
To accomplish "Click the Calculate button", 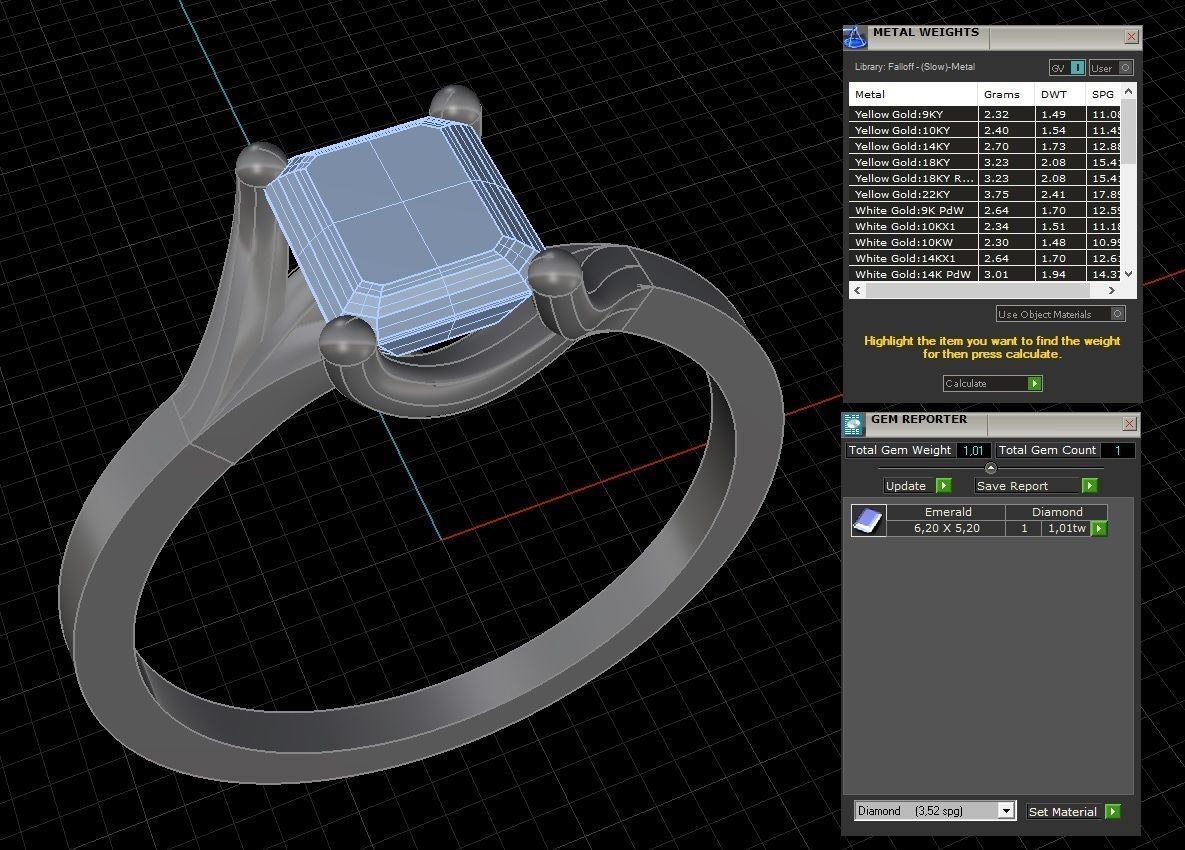I will click(x=992, y=384).
